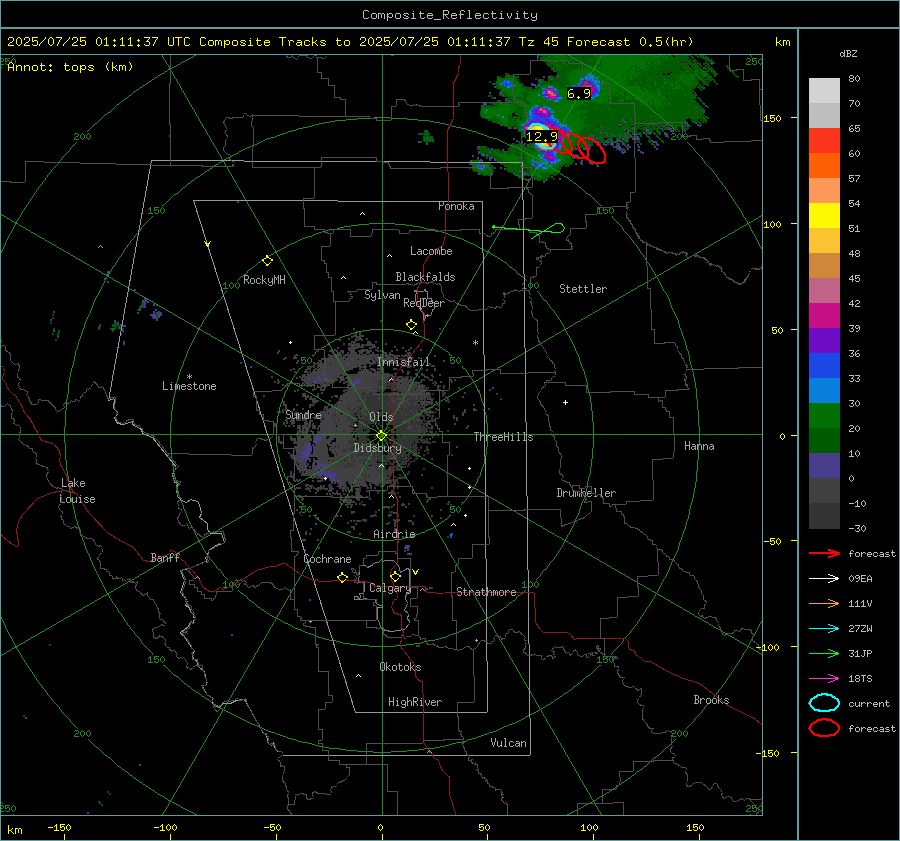Click the Blackfalds town label

[425, 277]
